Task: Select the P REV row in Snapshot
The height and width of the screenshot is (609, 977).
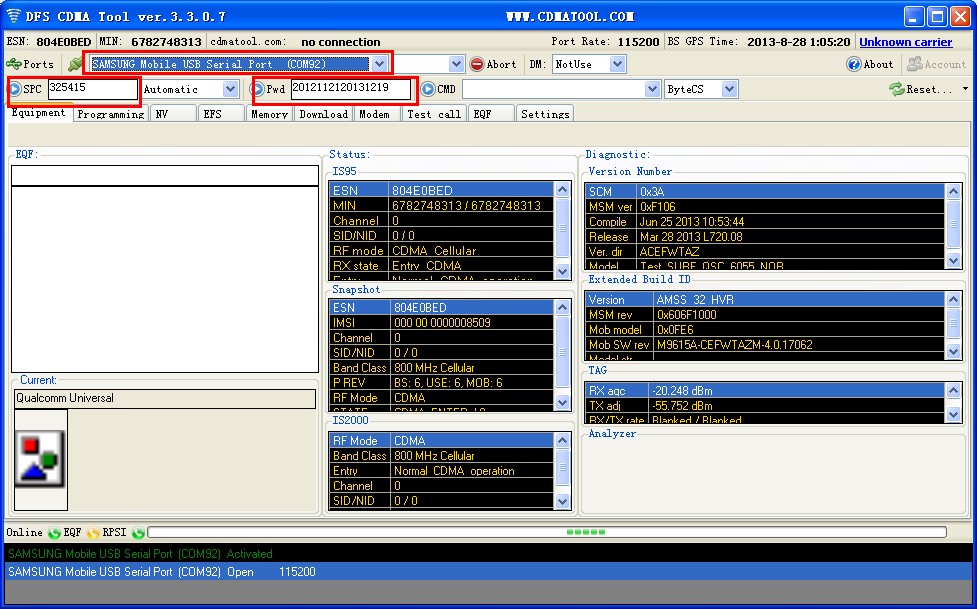Action: pyautogui.click(x=441, y=382)
